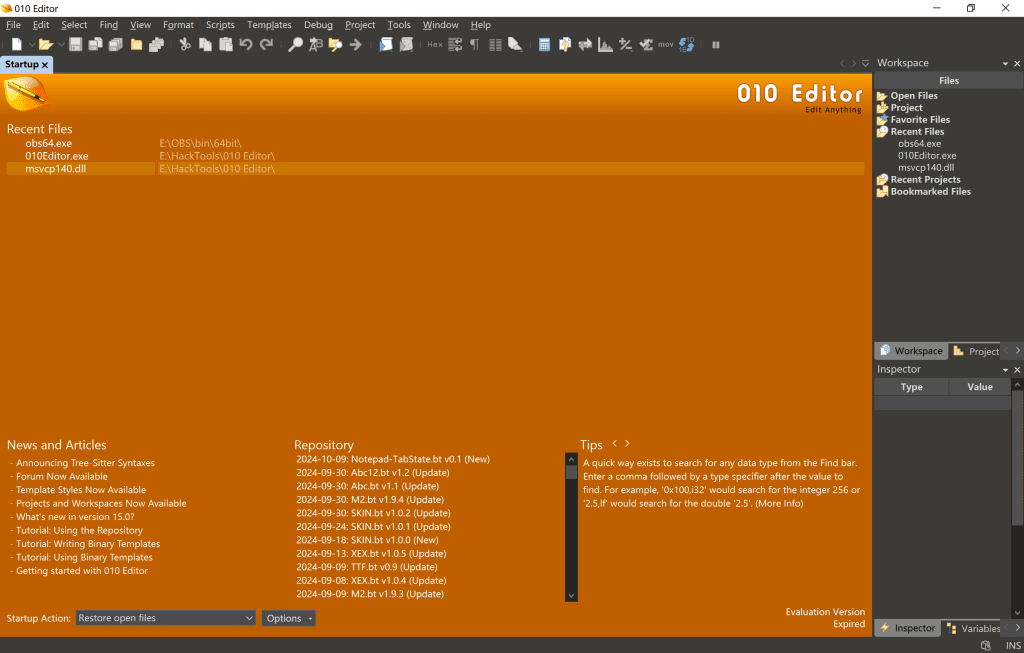Screen dimensions: 1024x653
Task: Click the Save floppy disk icon
Action: [76, 44]
